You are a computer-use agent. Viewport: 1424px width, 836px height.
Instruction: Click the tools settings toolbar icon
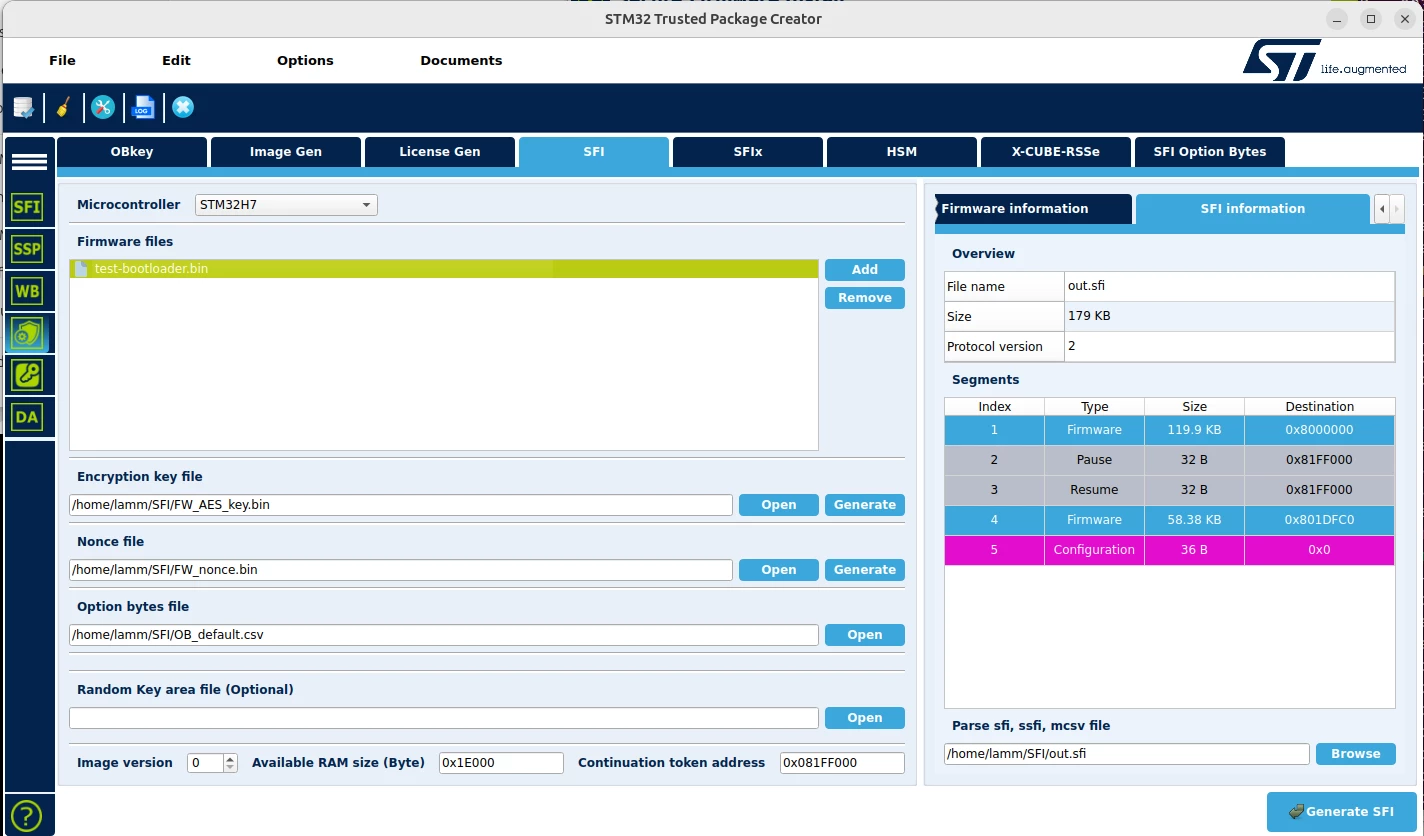point(103,107)
